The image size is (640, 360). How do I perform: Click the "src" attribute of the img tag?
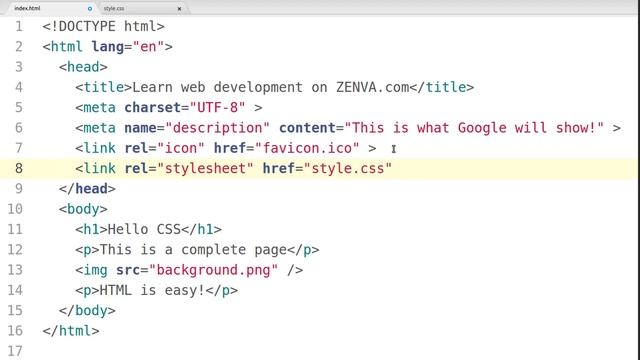click(128, 270)
